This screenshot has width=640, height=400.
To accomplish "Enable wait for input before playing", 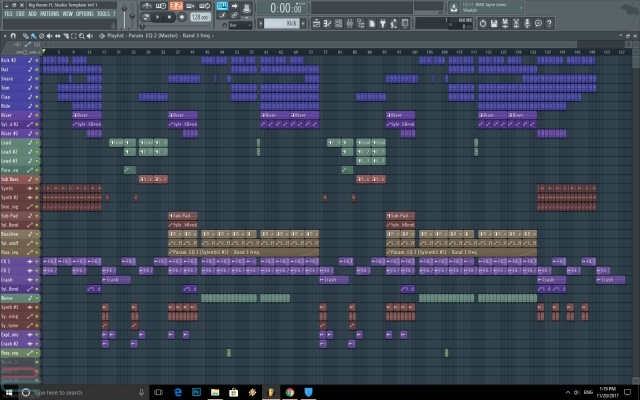I will pos(161,6).
